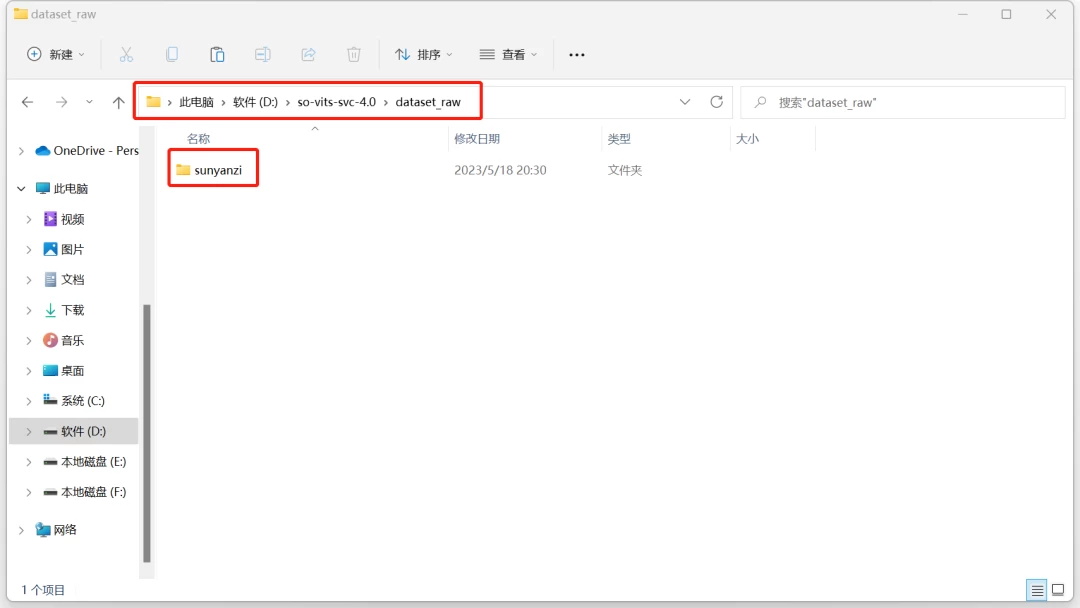Expand the 视频 folder node
Viewport: 1080px width, 608px height.
(x=29, y=220)
